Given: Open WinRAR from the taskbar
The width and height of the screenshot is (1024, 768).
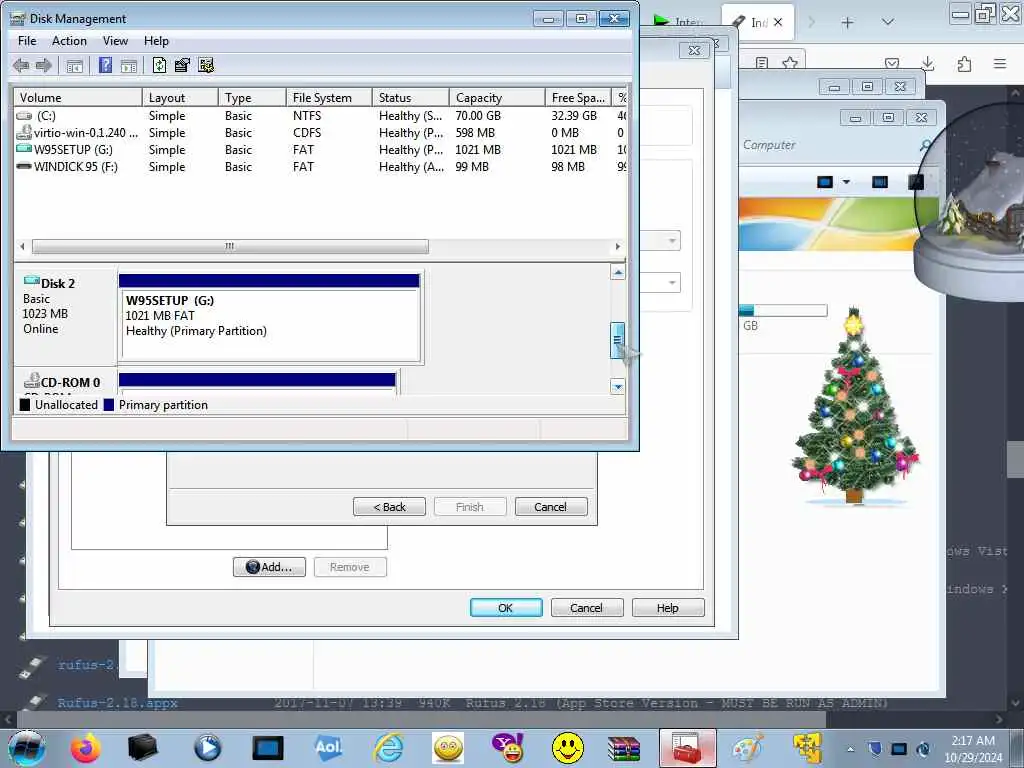Looking at the screenshot, I should point(624,748).
